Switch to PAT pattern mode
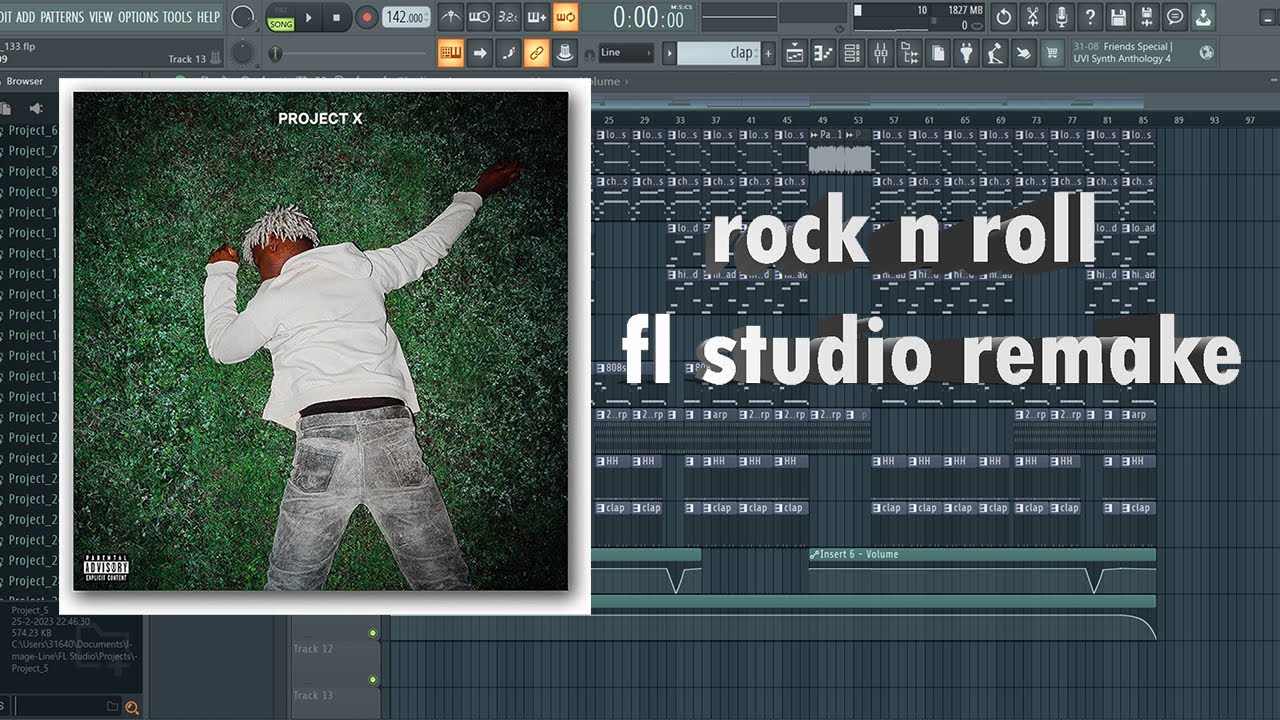The image size is (1280, 720). coord(281,11)
